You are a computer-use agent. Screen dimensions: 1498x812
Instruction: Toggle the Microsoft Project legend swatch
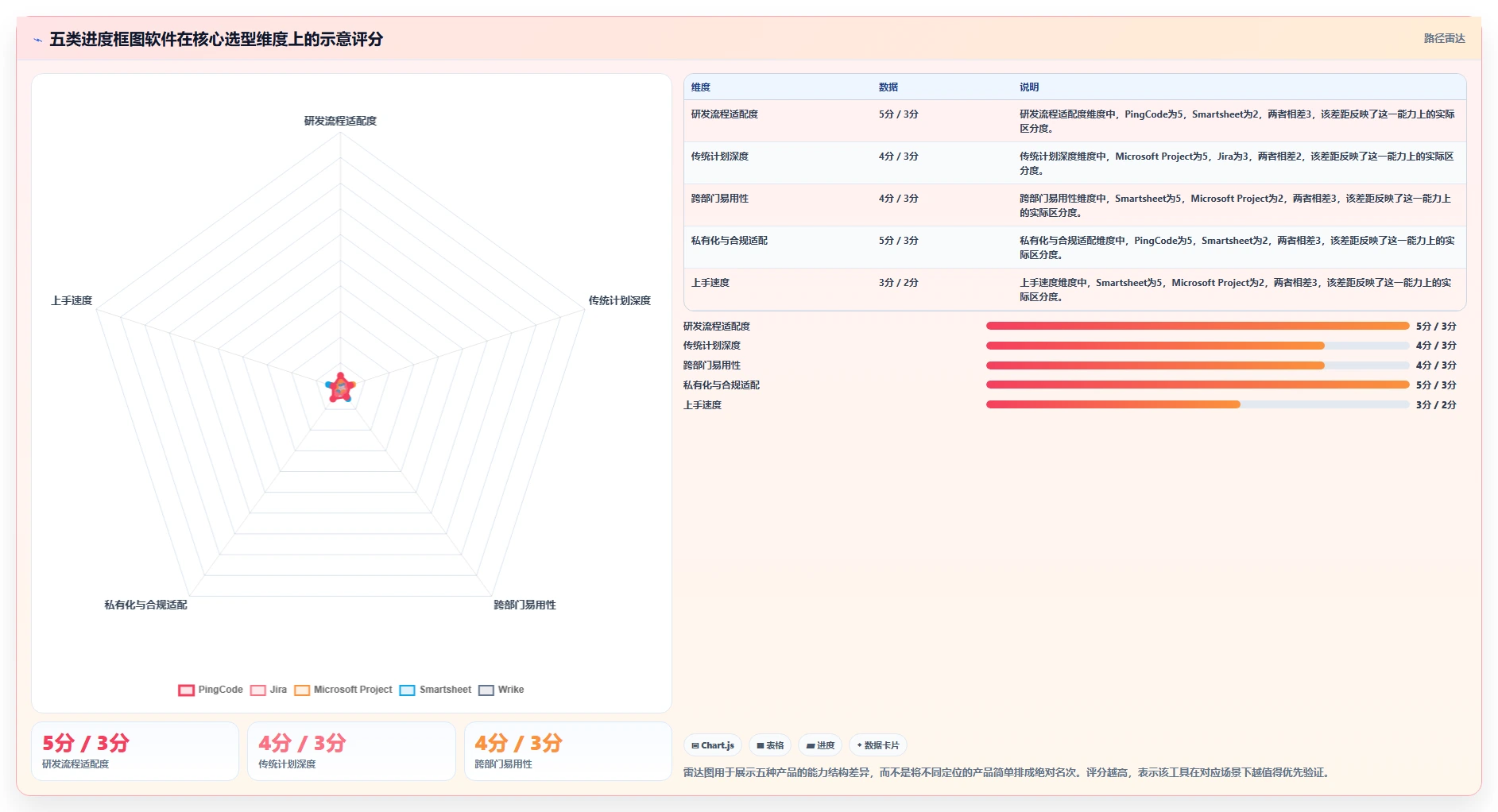tap(302, 690)
